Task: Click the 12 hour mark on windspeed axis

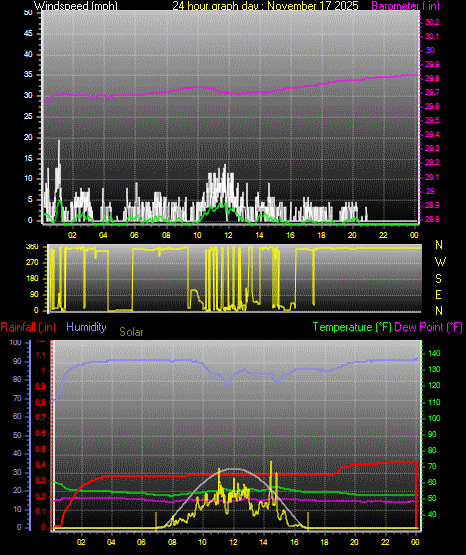Action: (228, 235)
